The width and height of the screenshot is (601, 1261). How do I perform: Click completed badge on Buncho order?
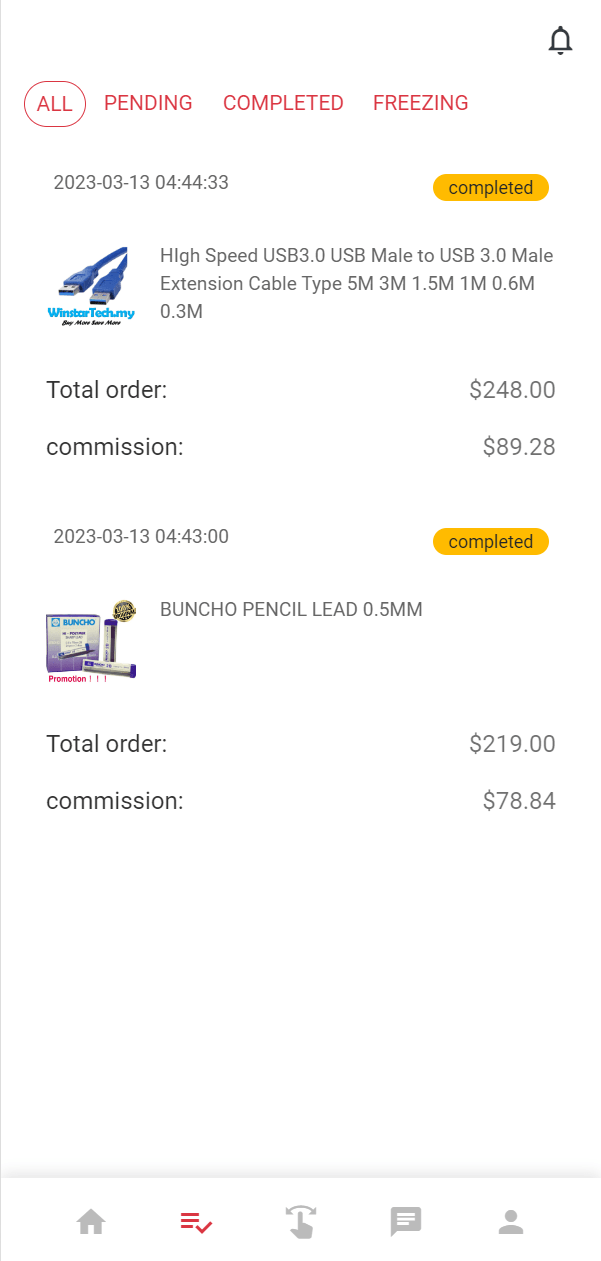coord(490,542)
